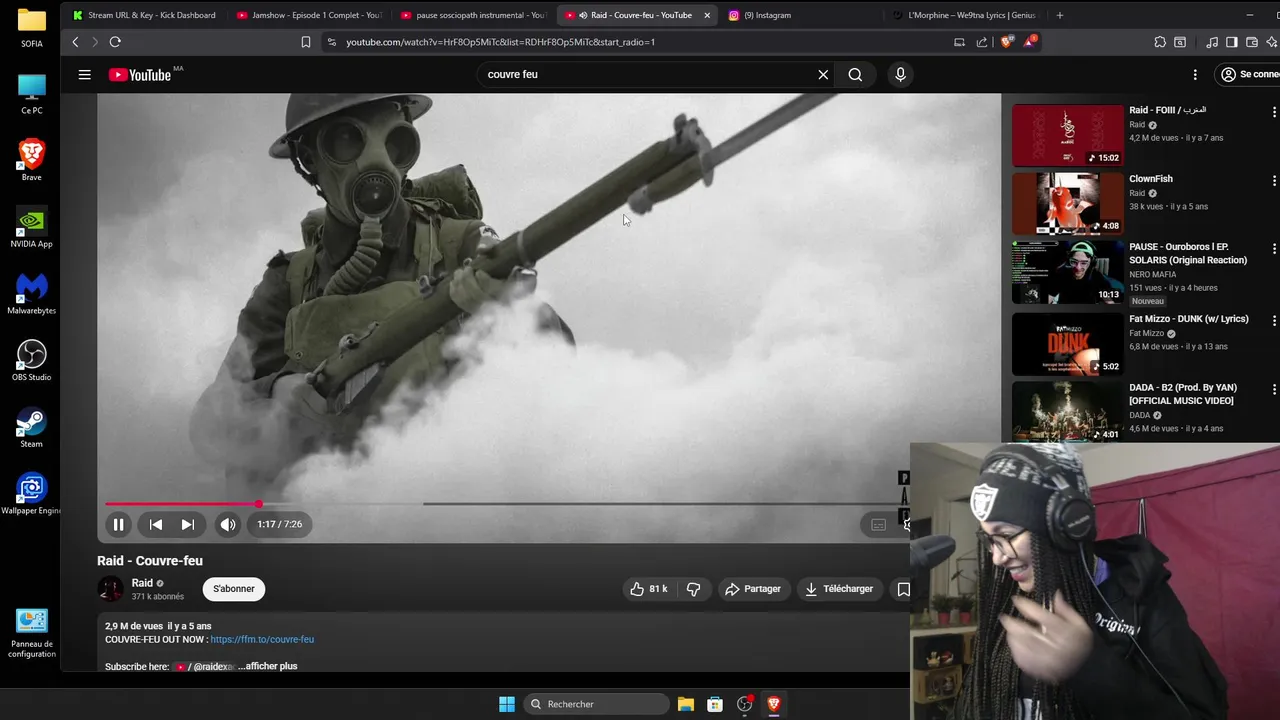Open a new browser tab
Image resolution: width=1280 pixels, height=720 pixels.
(1060, 15)
